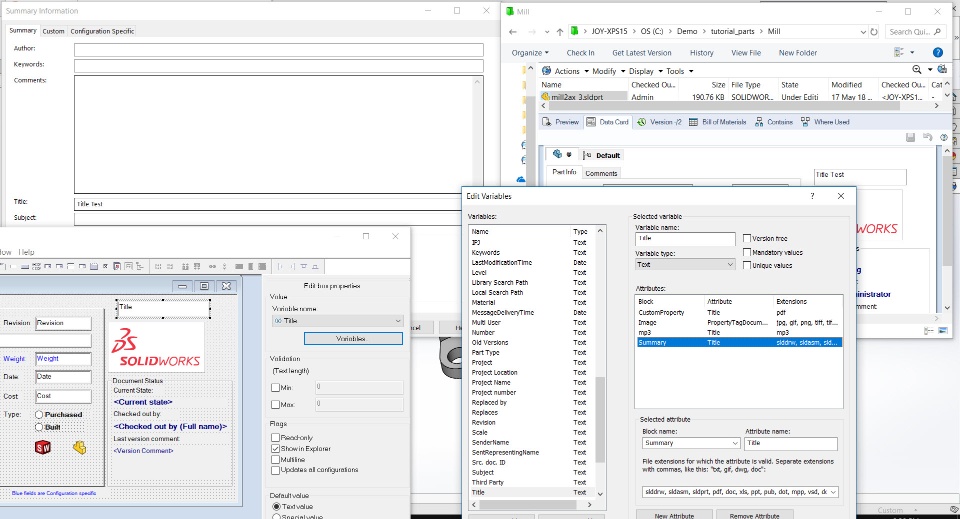Click the magnifier in Search Quick box
Viewport: 960px width, 519px height.
937,31
